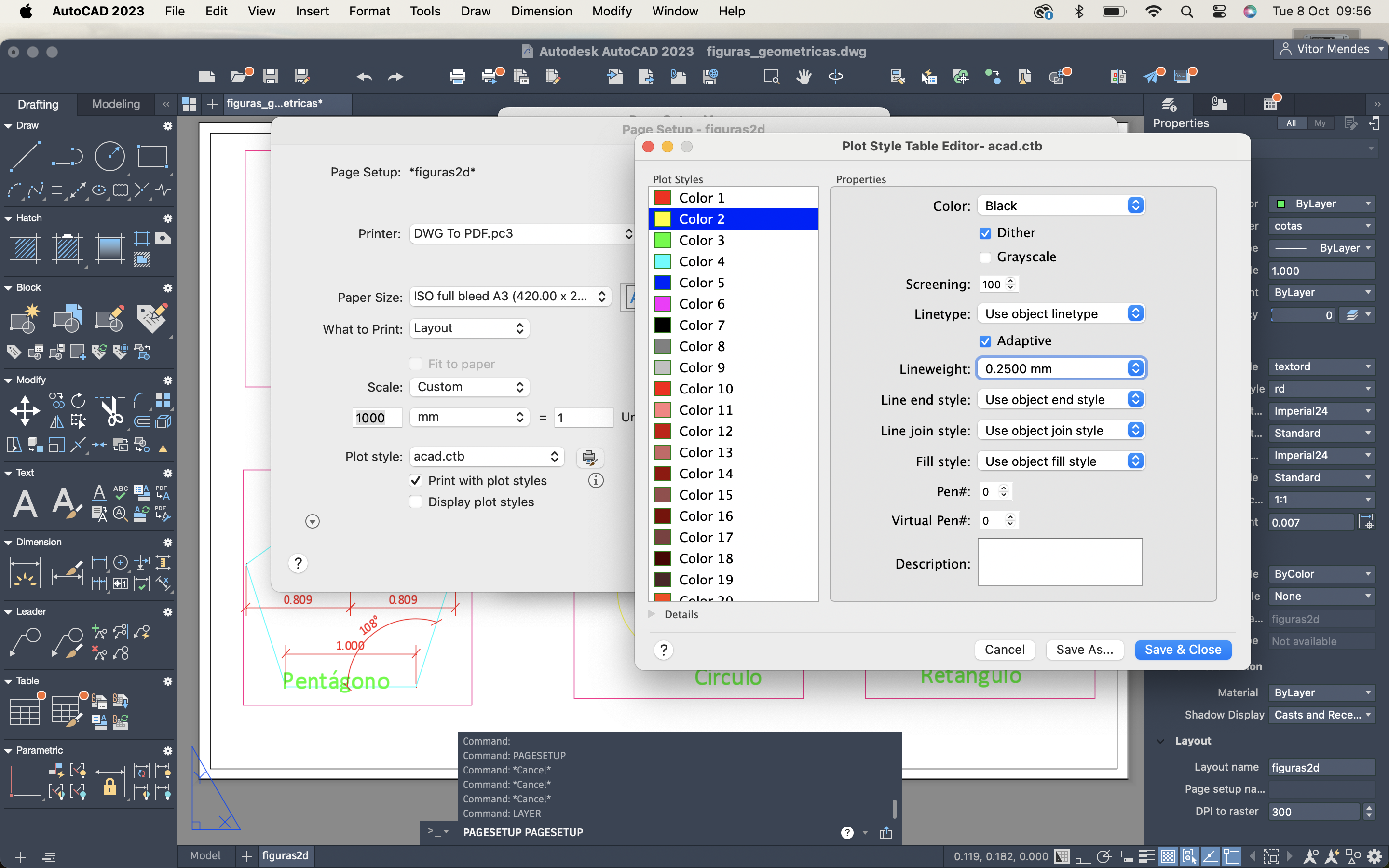Toggle the My filter in Properties panel
The image size is (1389, 868).
coord(1320,123)
